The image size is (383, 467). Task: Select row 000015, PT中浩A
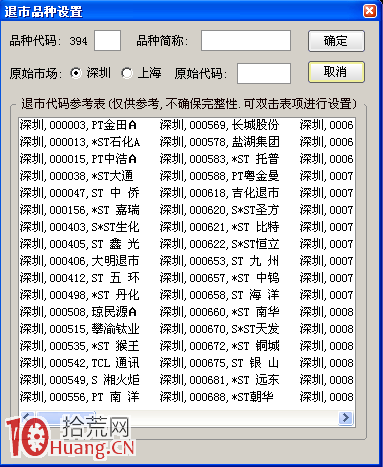point(78,159)
